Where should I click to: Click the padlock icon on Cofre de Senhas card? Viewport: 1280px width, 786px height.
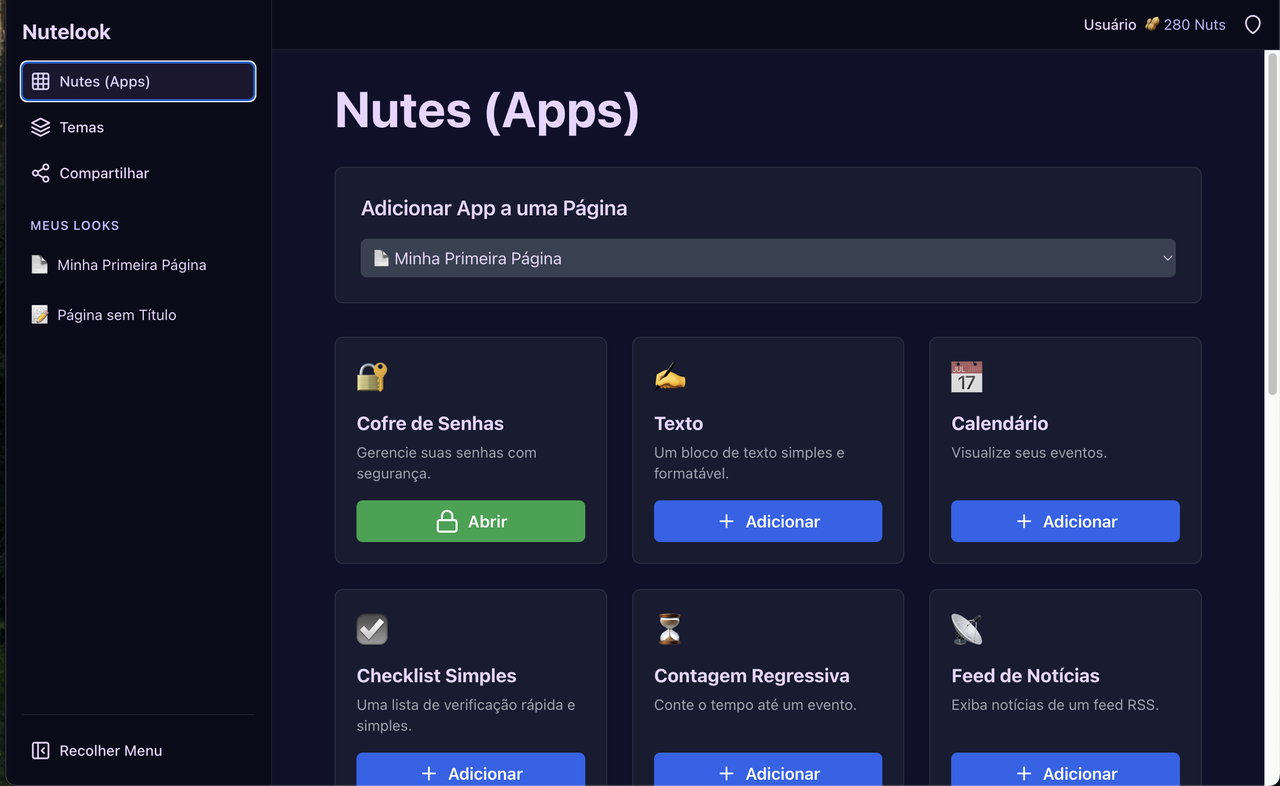[372, 377]
